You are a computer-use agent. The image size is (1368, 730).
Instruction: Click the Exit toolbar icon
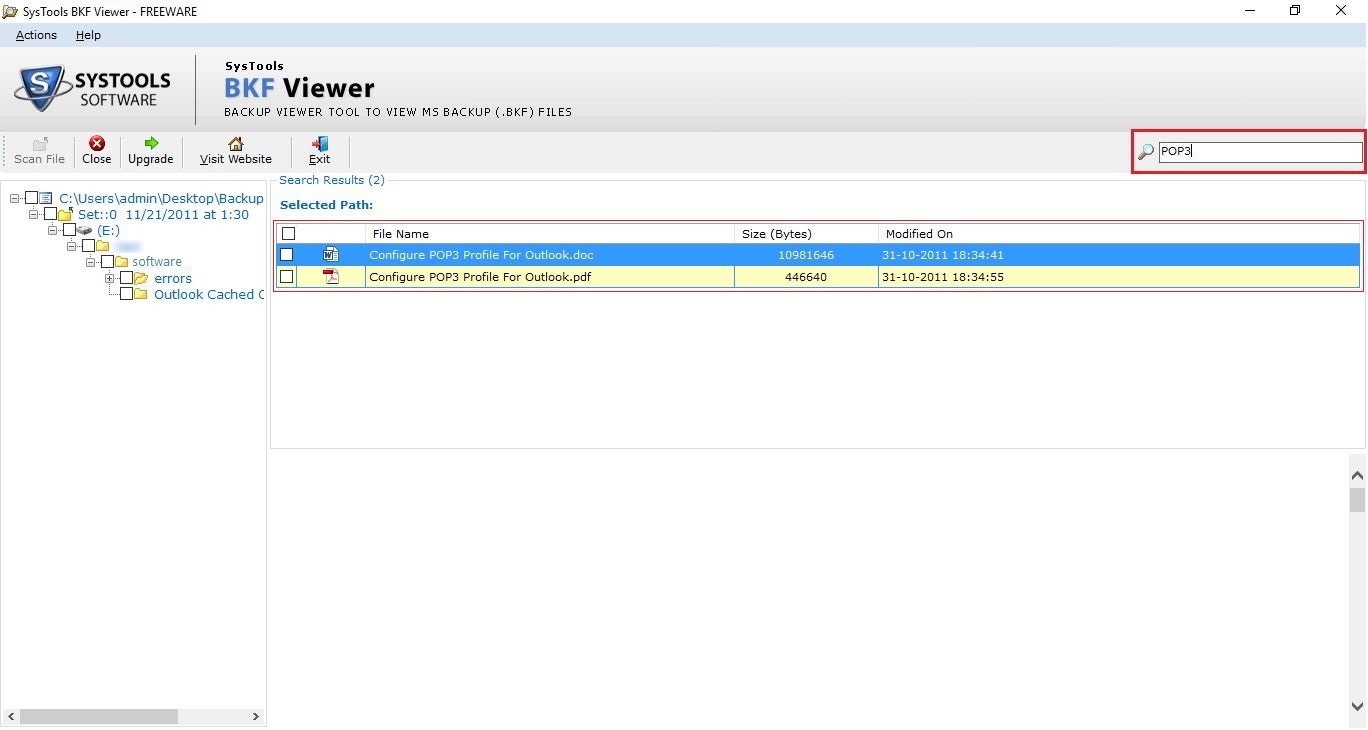[x=319, y=150]
